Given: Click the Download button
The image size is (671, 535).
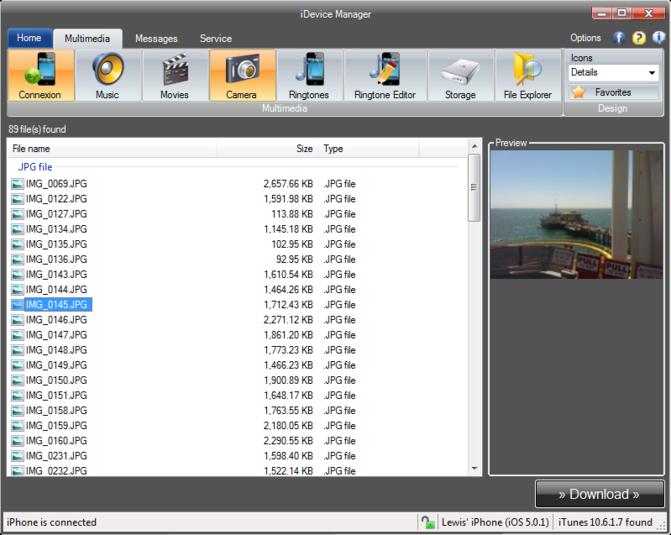Looking at the screenshot, I should click(599, 494).
